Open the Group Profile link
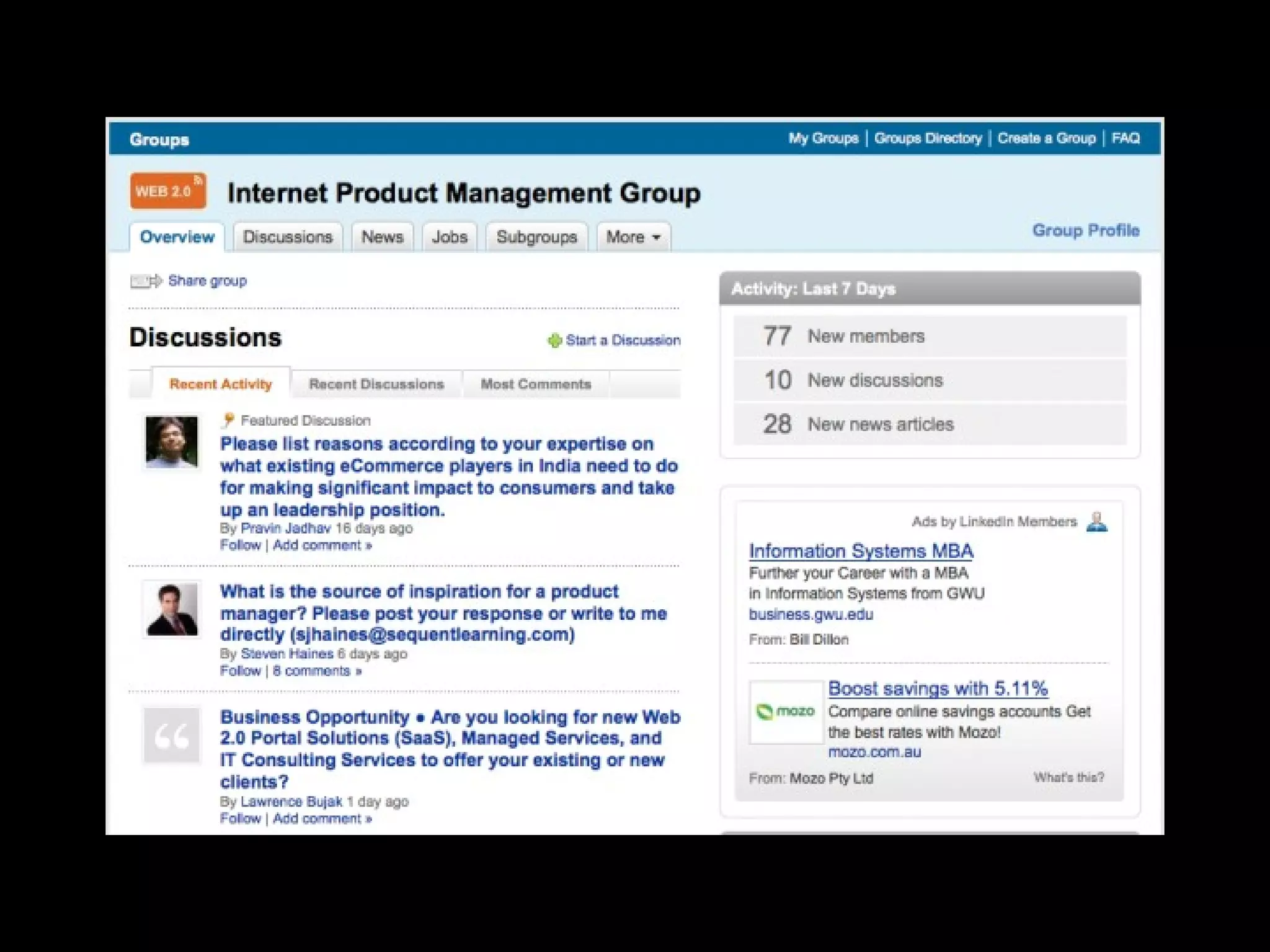The width and height of the screenshot is (1270, 952). tap(1085, 231)
